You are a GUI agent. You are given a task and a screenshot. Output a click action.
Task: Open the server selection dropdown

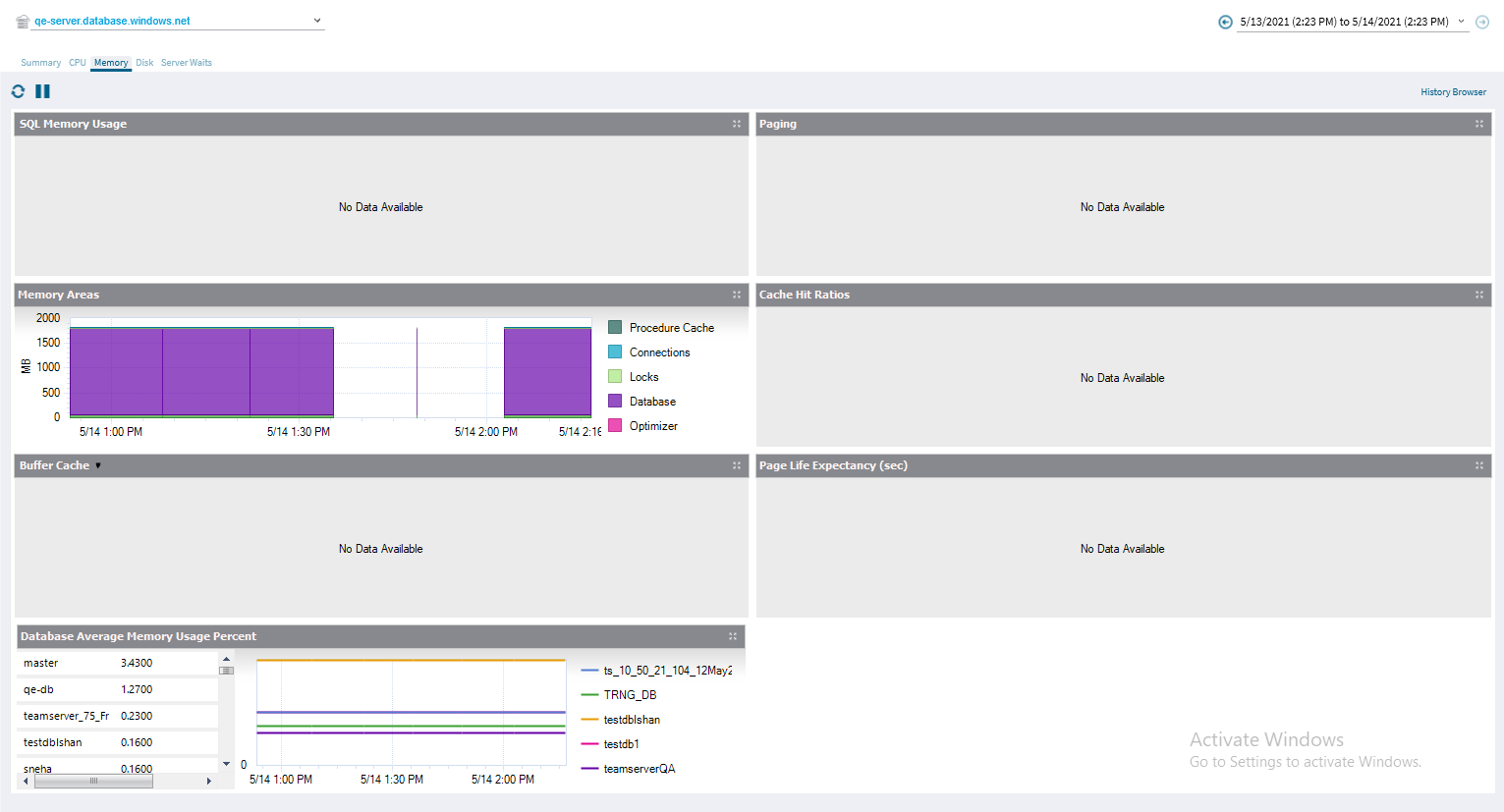pos(317,21)
